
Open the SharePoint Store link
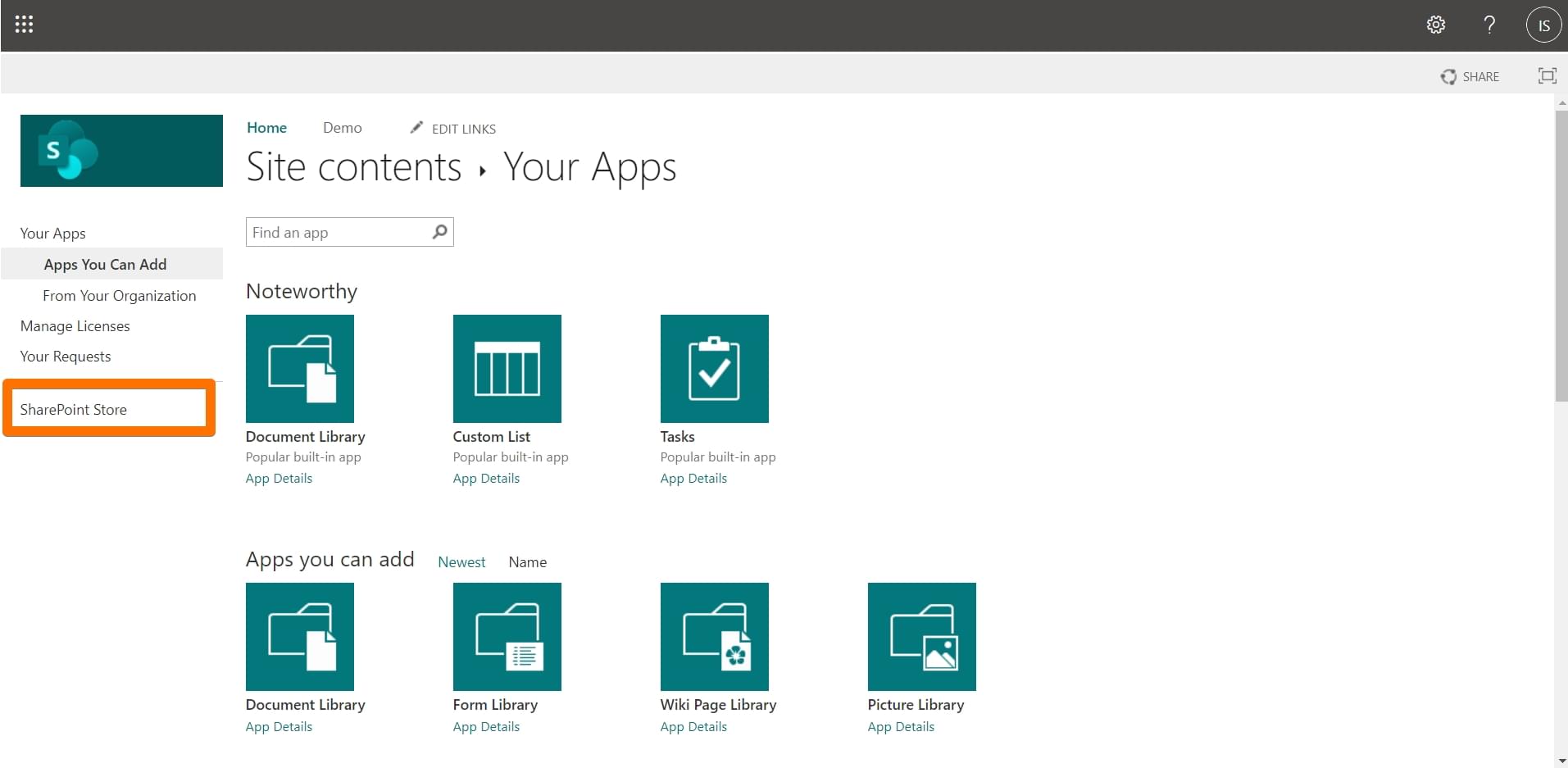[73, 410]
